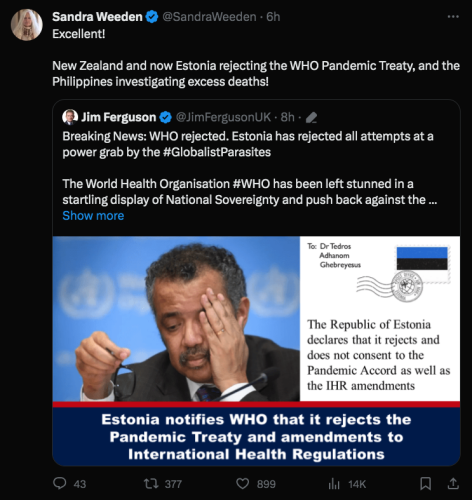Screen dimensions: 472x500
Task: Open the 6h post timestamp
Action: [273, 17]
